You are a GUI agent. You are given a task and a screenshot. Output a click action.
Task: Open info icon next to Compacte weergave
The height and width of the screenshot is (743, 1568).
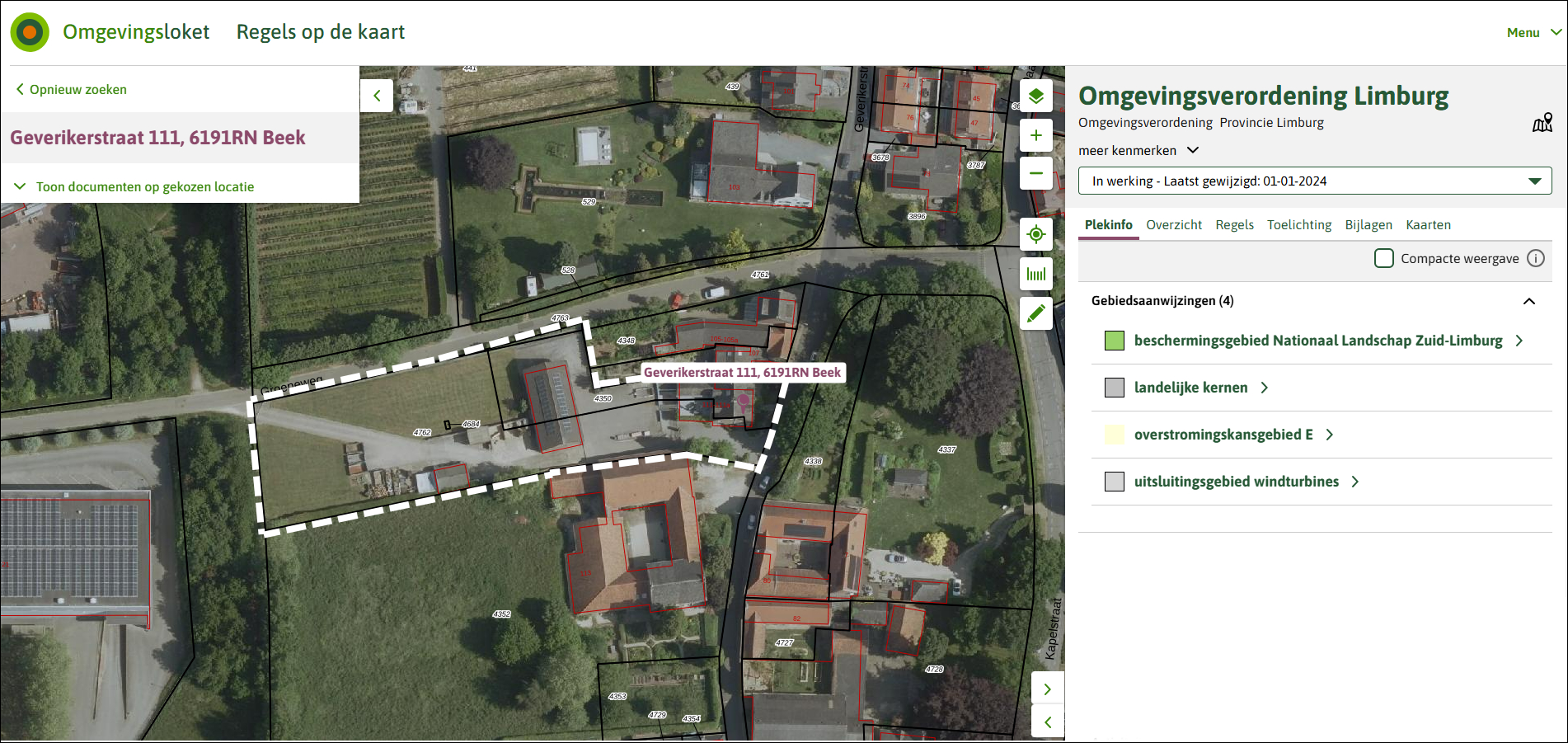[x=1536, y=258]
